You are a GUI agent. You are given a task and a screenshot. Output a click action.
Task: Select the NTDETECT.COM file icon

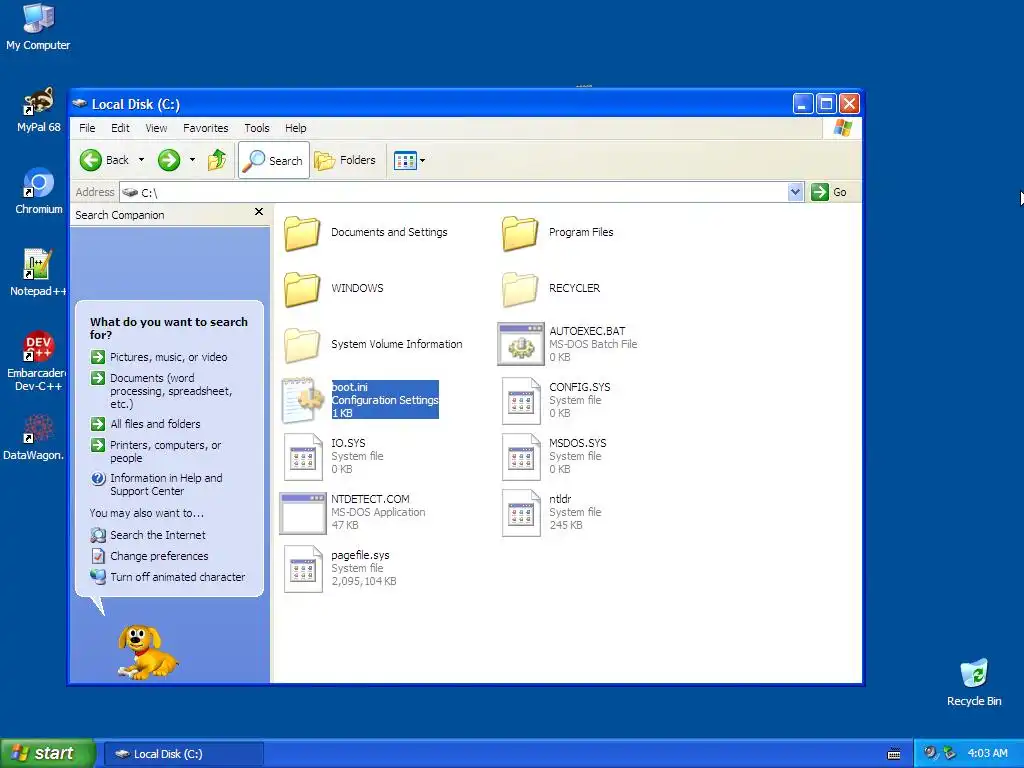(302, 513)
